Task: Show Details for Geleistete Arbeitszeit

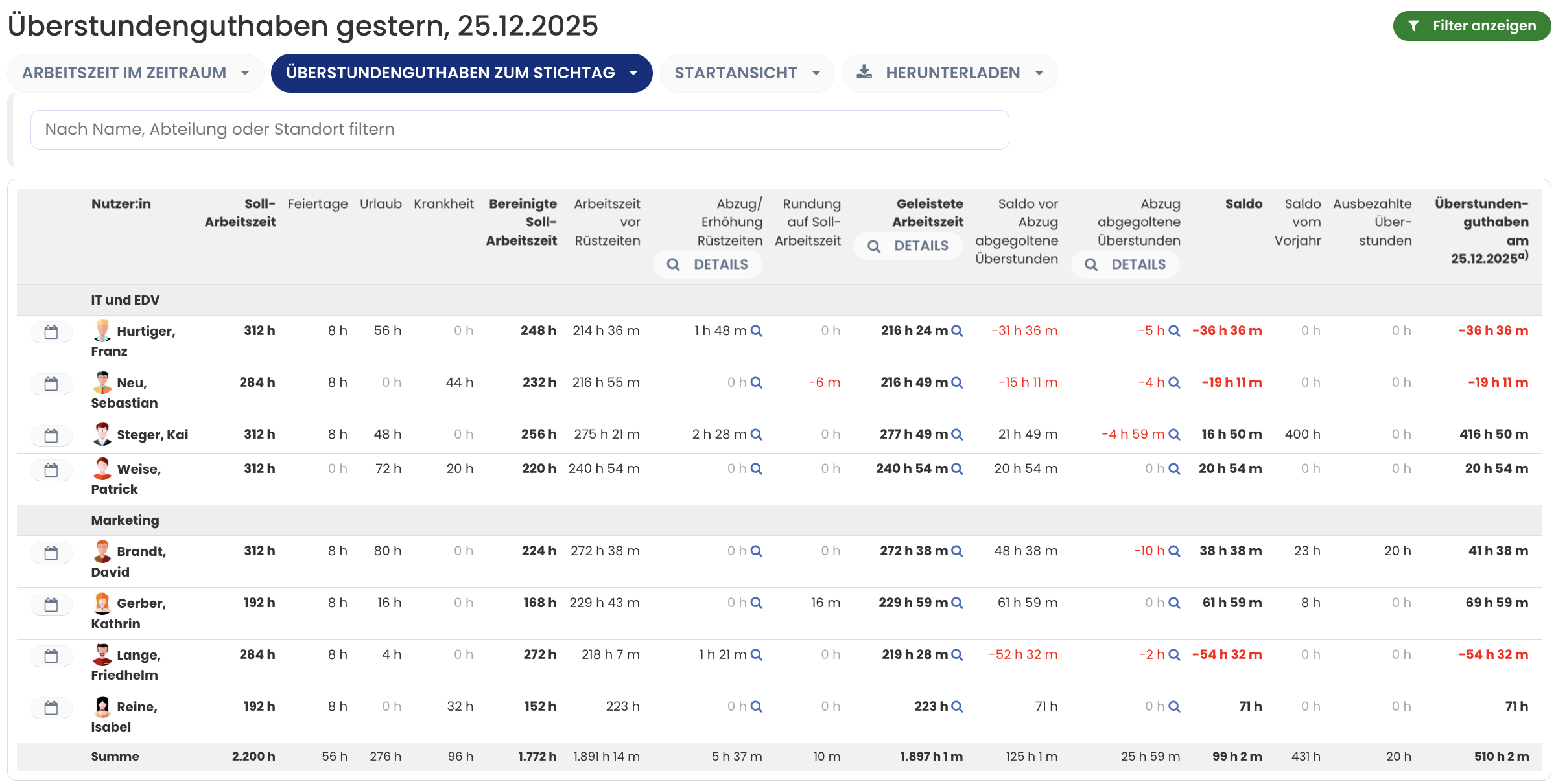Action: [x=908, y=246]
